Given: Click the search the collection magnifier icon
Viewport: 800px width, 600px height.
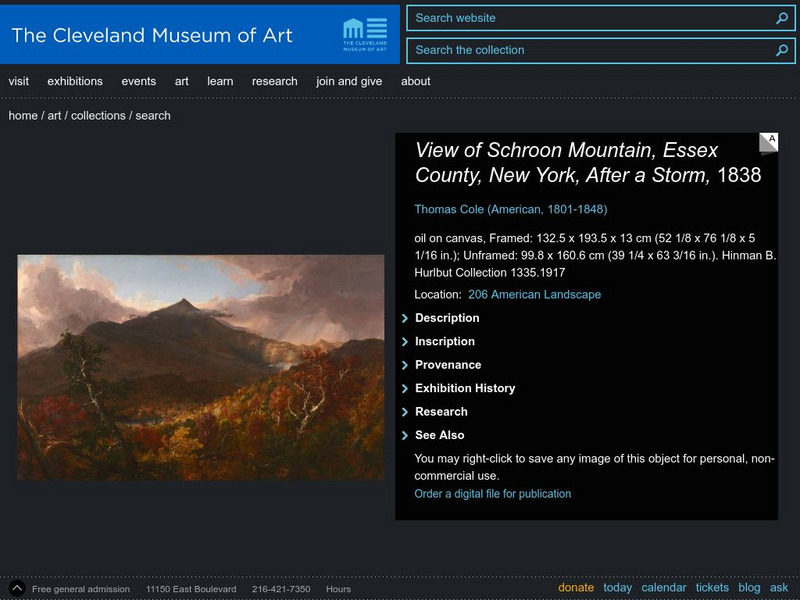Looking at the screenshot, I should (782, 50).
